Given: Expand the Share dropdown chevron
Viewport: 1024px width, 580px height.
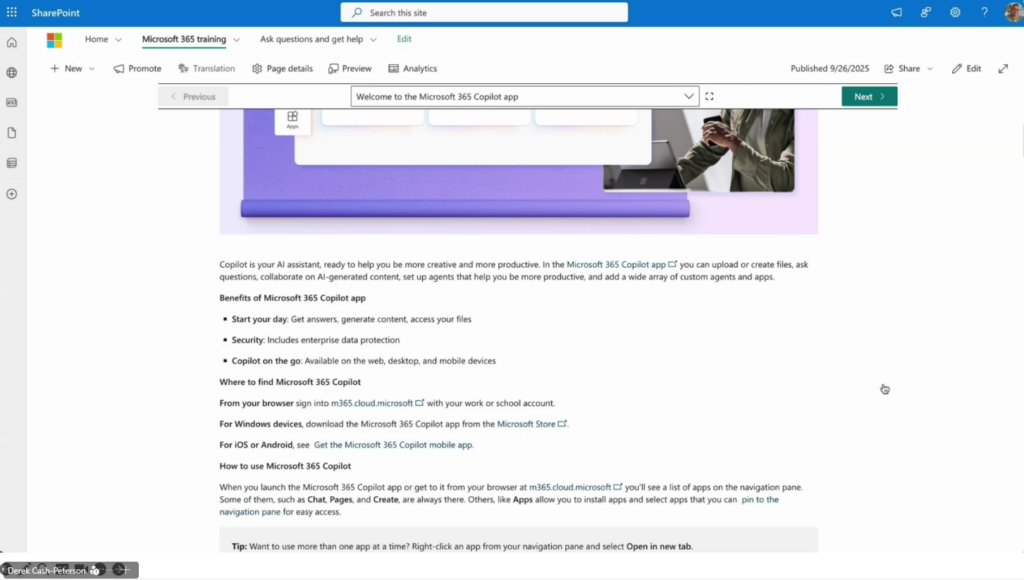Looking at the screenshot, I should coord(929,69).
